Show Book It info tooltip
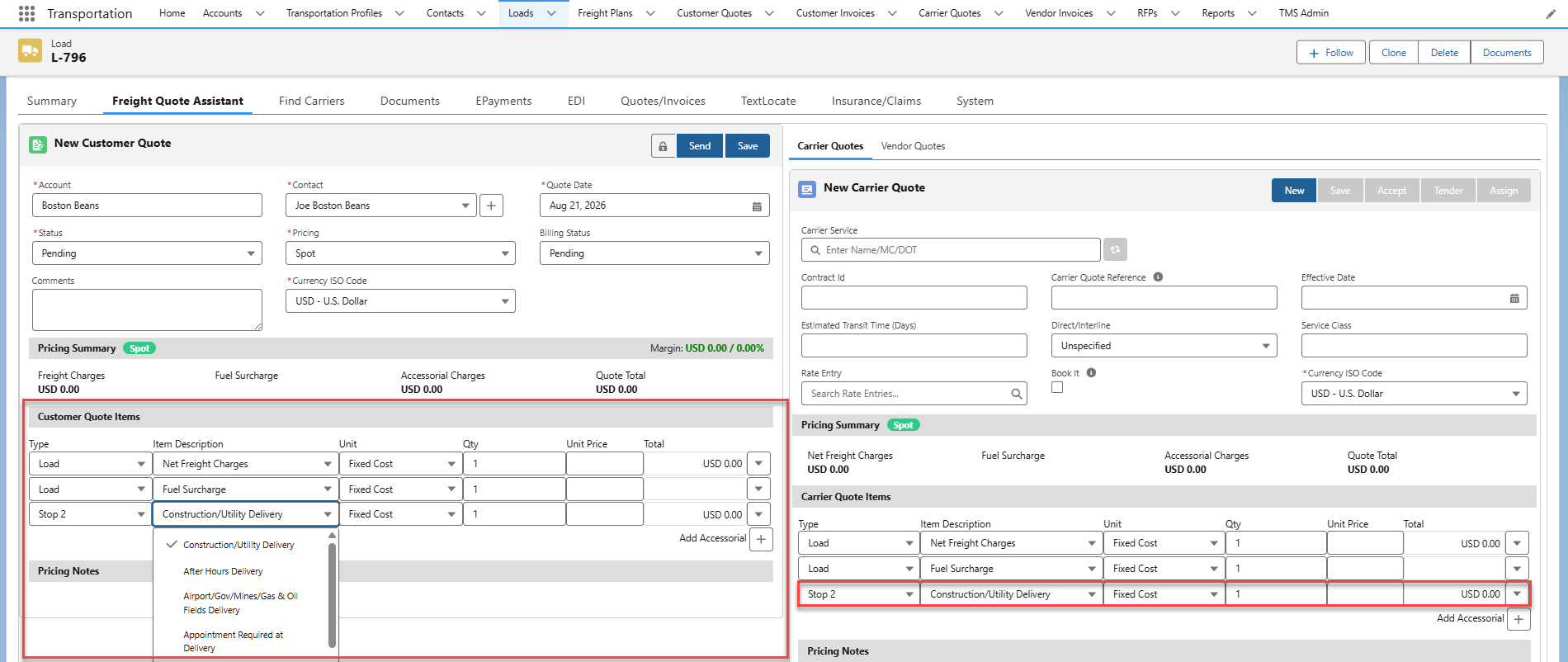This screenshot has height=662, width=1568. pos(1091,373)
